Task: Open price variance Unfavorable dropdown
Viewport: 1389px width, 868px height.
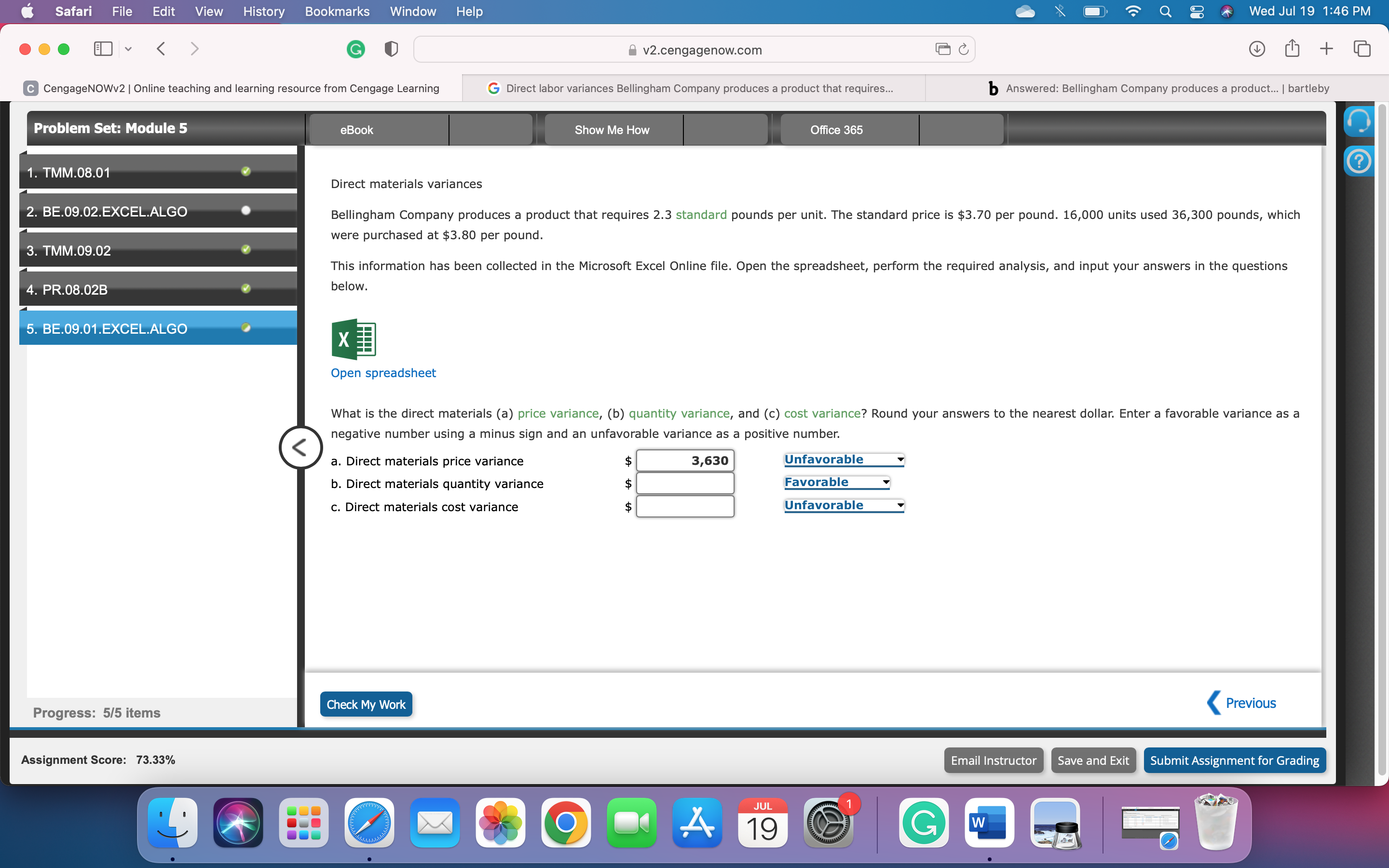Action: (844, 459)
